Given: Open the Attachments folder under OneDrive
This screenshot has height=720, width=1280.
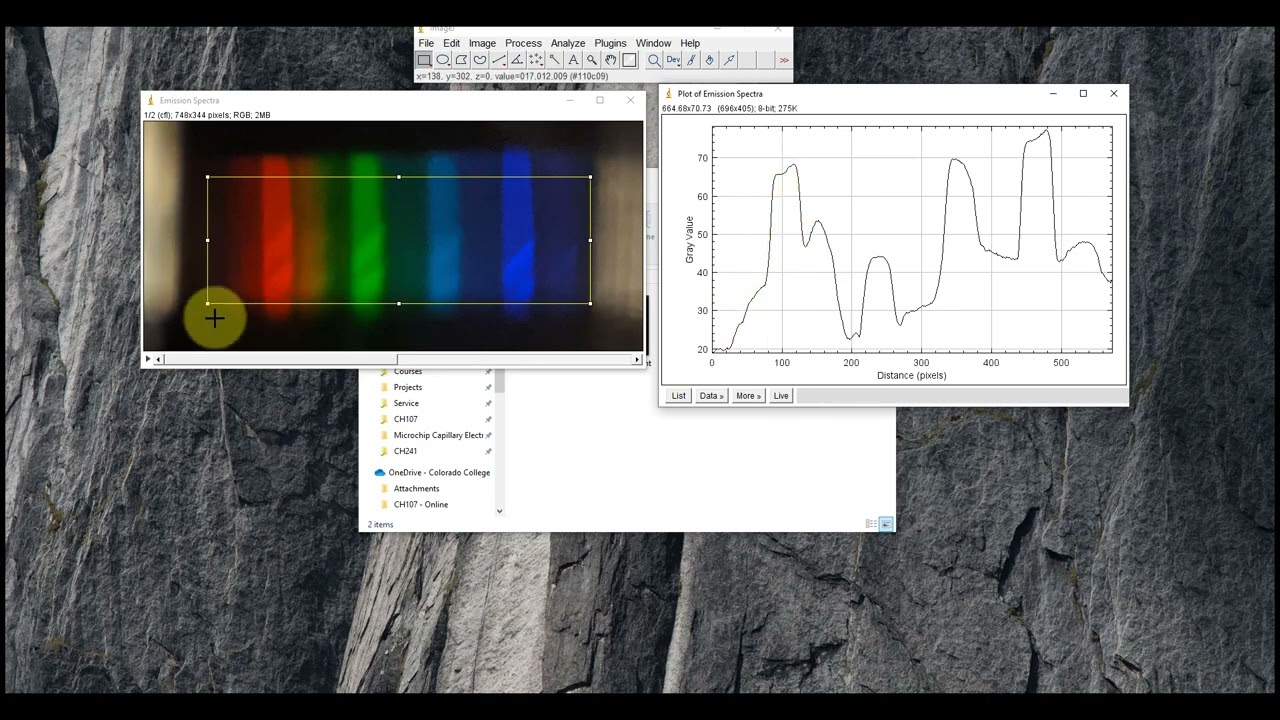Looking at the screenshot, I should [416, 488].
